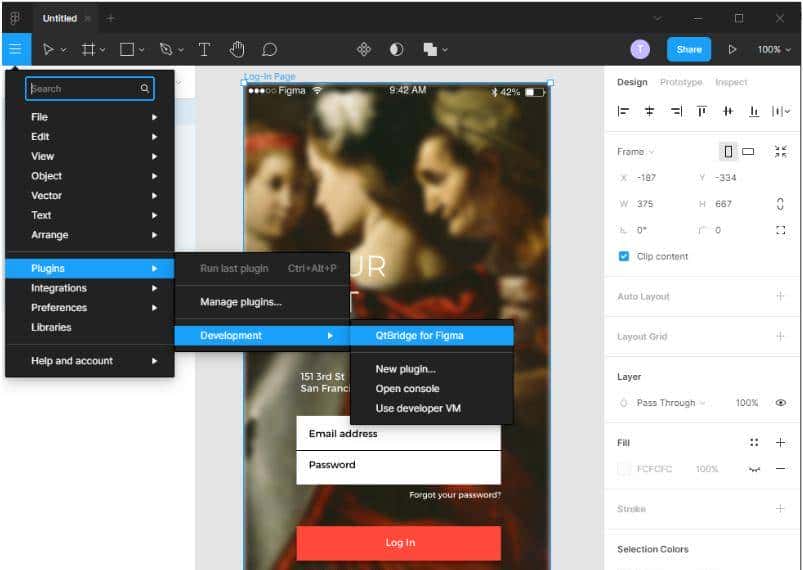Viewport: 803px width, 570px height.
Task: Click the Present play icon
Action: point(732,49)
